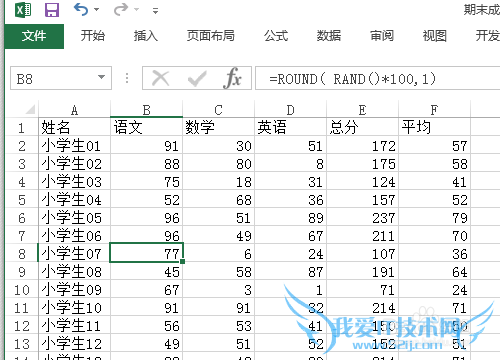This screenshot has width=500, height=360.
Task: Open the 数据 ribbon tab
Action: click(329, 36)
